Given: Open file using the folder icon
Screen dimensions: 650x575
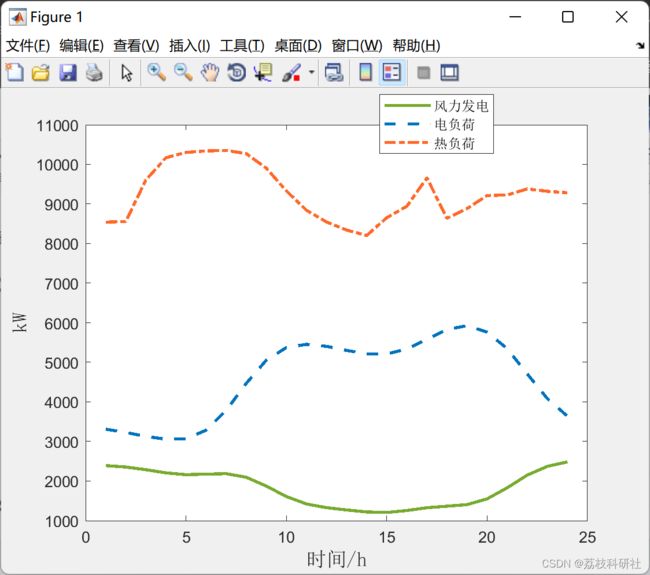Looking at the screenshot, I should [x=41, y=72].
